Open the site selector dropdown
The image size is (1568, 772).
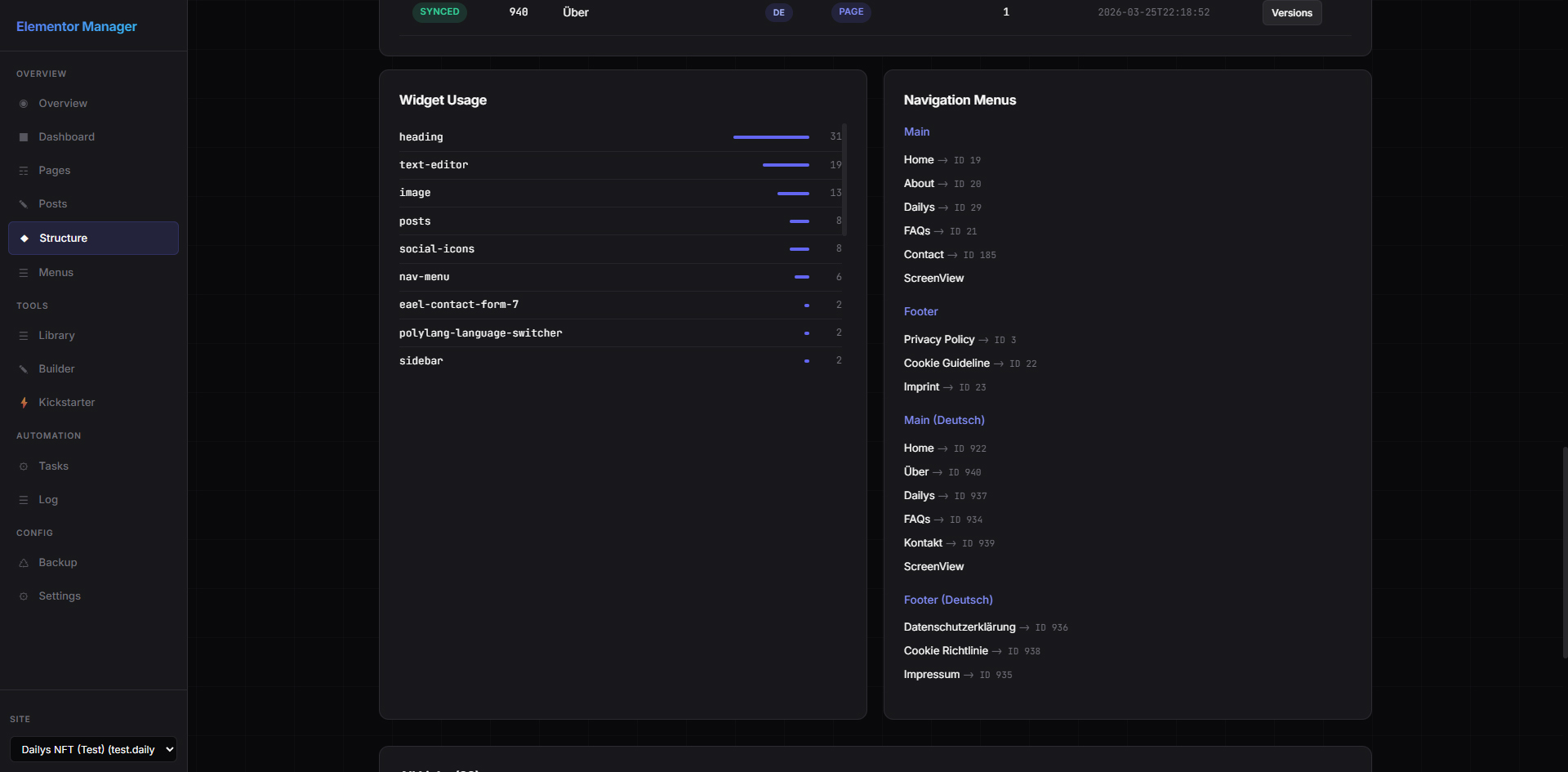pos(93,749)
